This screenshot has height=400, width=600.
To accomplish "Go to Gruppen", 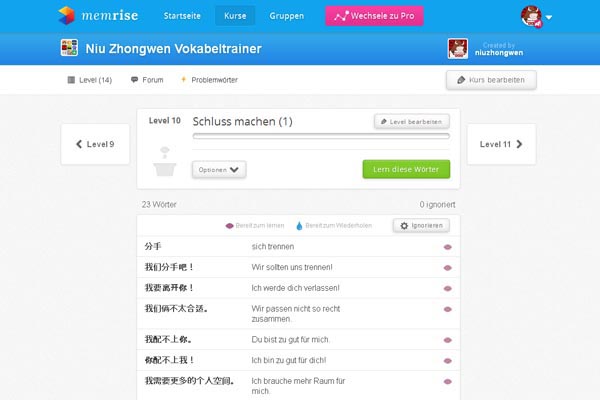I will click(x=287, y=16).
